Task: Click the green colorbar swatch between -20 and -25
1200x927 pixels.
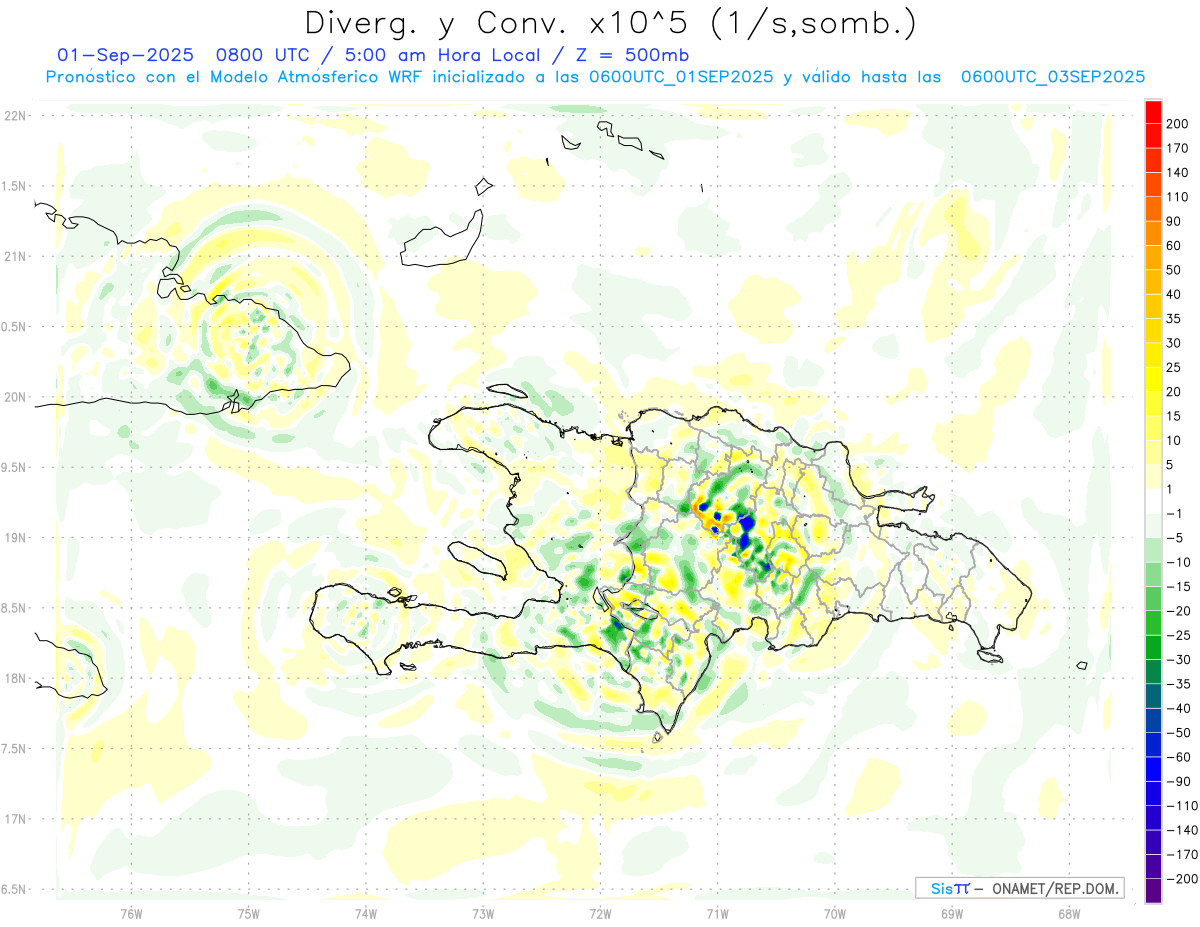Action: pyautogui.click(x=1153, y=624)
